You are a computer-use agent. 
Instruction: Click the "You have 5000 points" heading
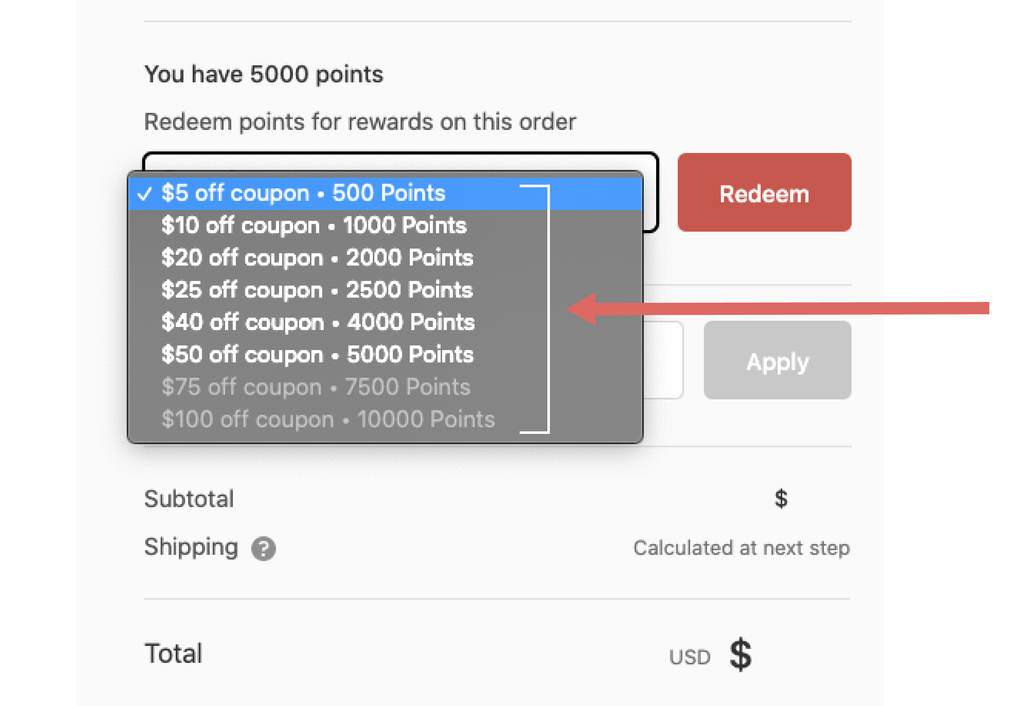[x=263, y=74]
